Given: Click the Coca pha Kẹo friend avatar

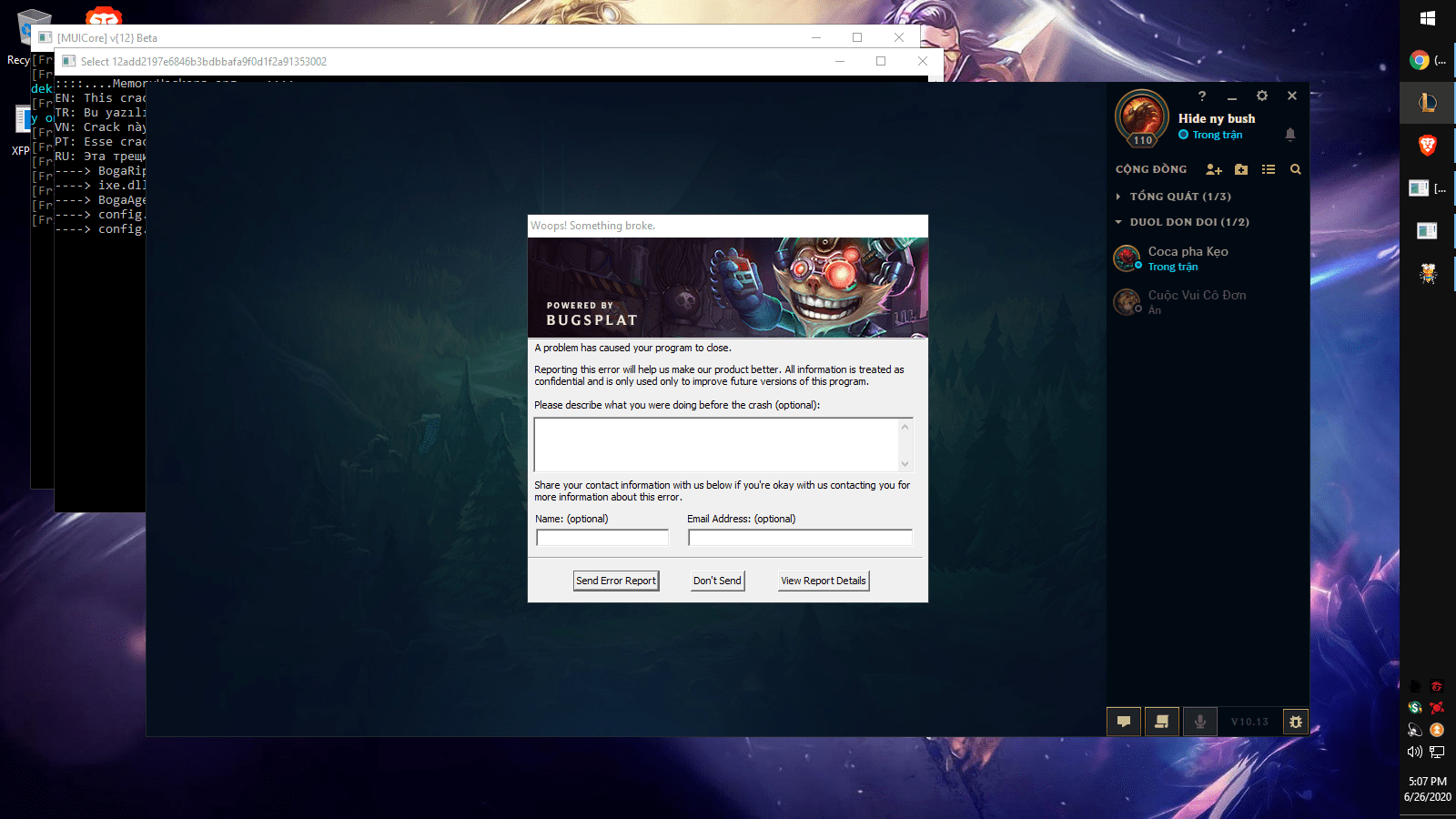Looking at the screenshot, I should (x=1127, y=258).
